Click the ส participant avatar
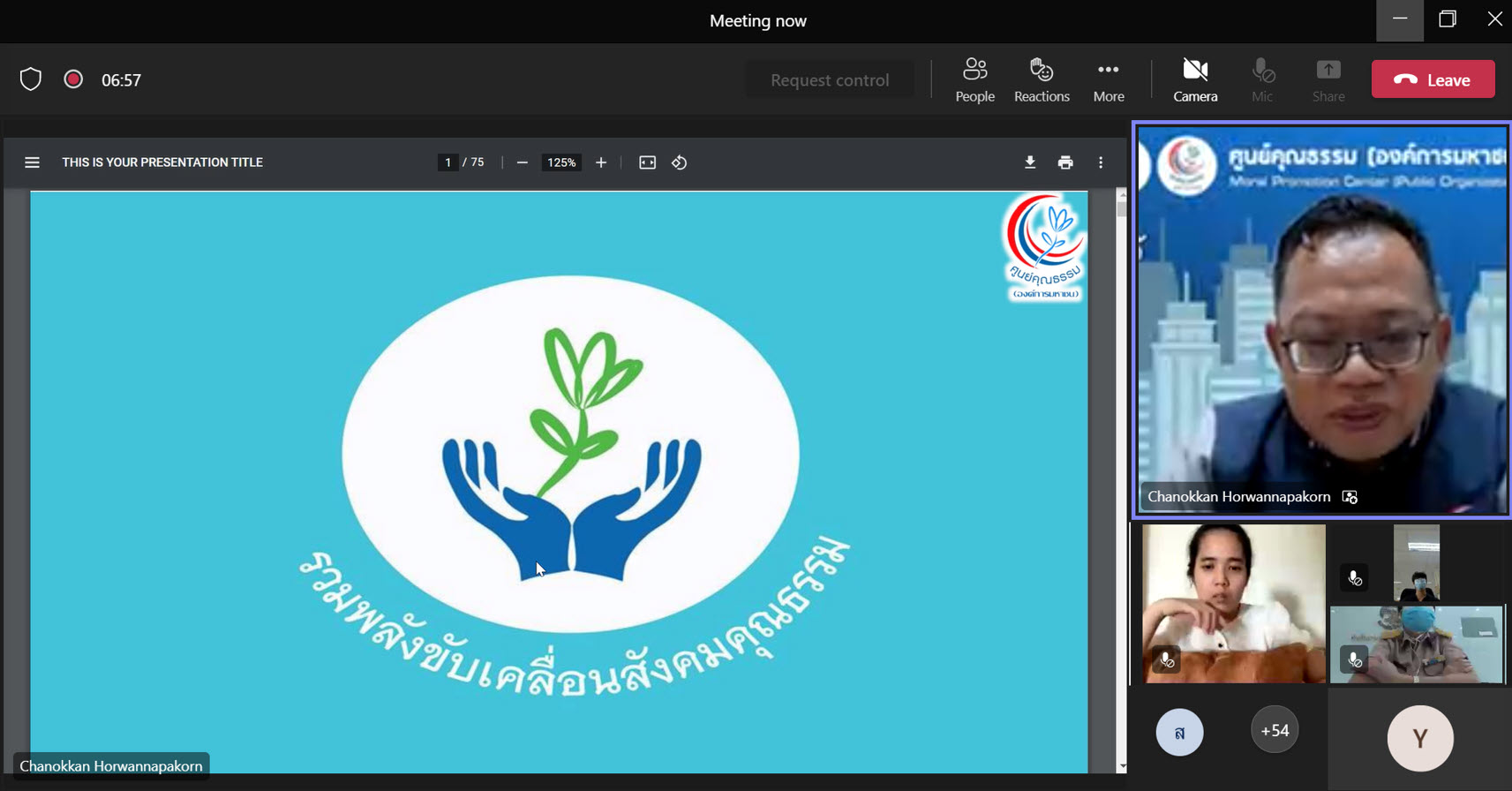The image size is (1512, 791). 1179,733
